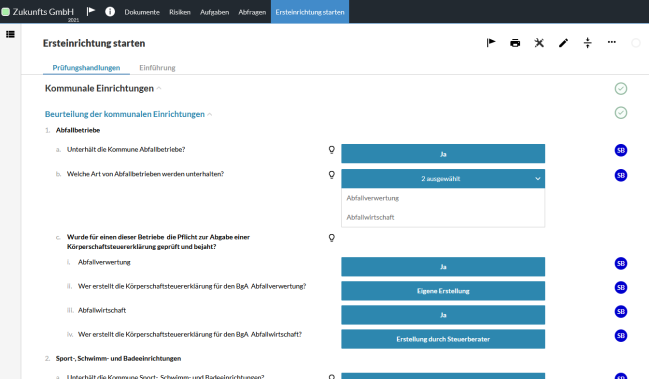Click the print icon in document toolbar
The image size is (649, 379).
coord(515,43)
